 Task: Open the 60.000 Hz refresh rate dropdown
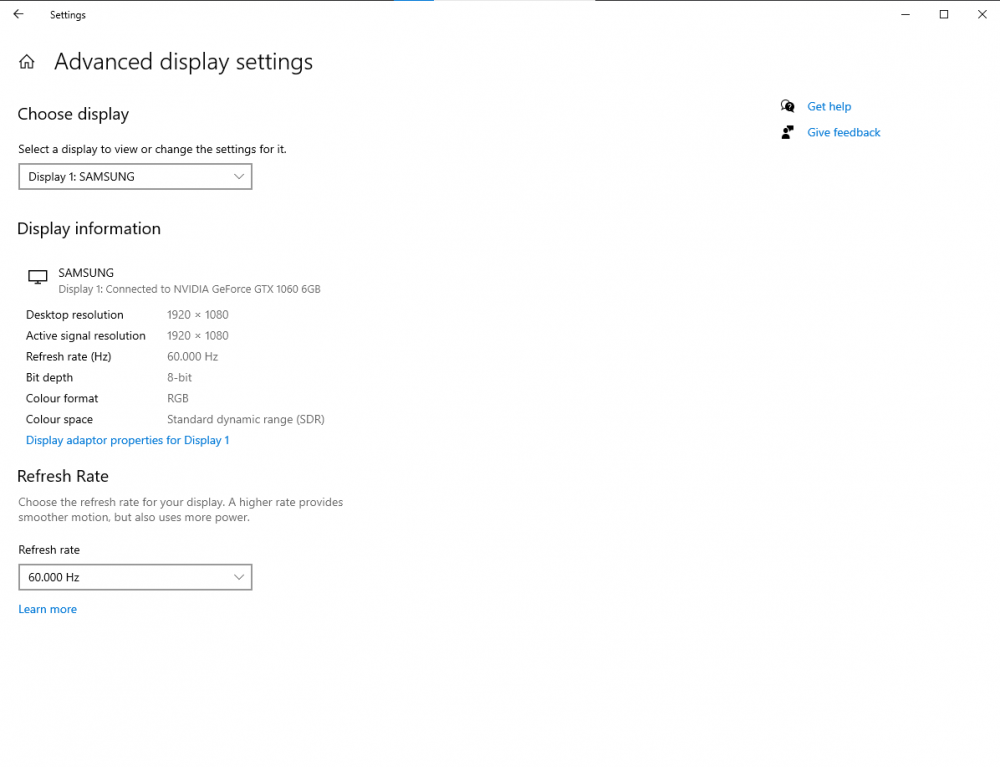(135, 577)
